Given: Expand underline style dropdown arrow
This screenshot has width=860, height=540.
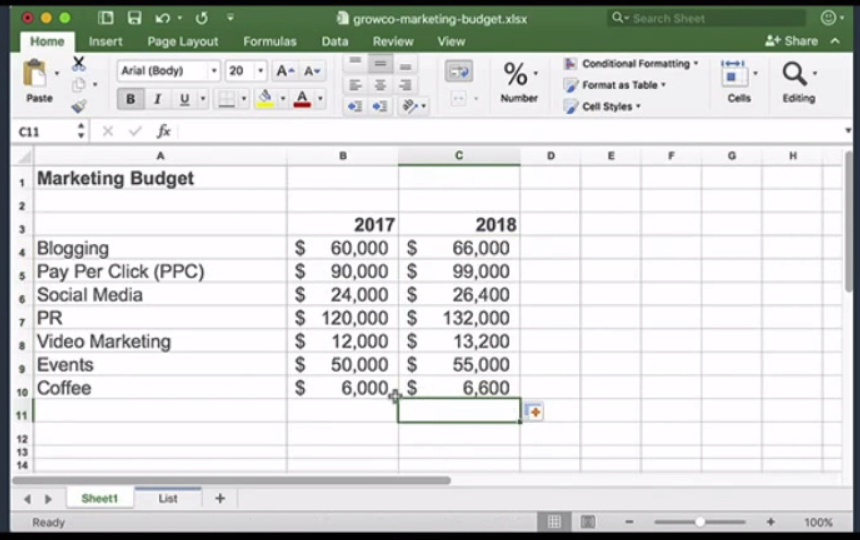Looking at the screenshot, I should click(203, 99).
